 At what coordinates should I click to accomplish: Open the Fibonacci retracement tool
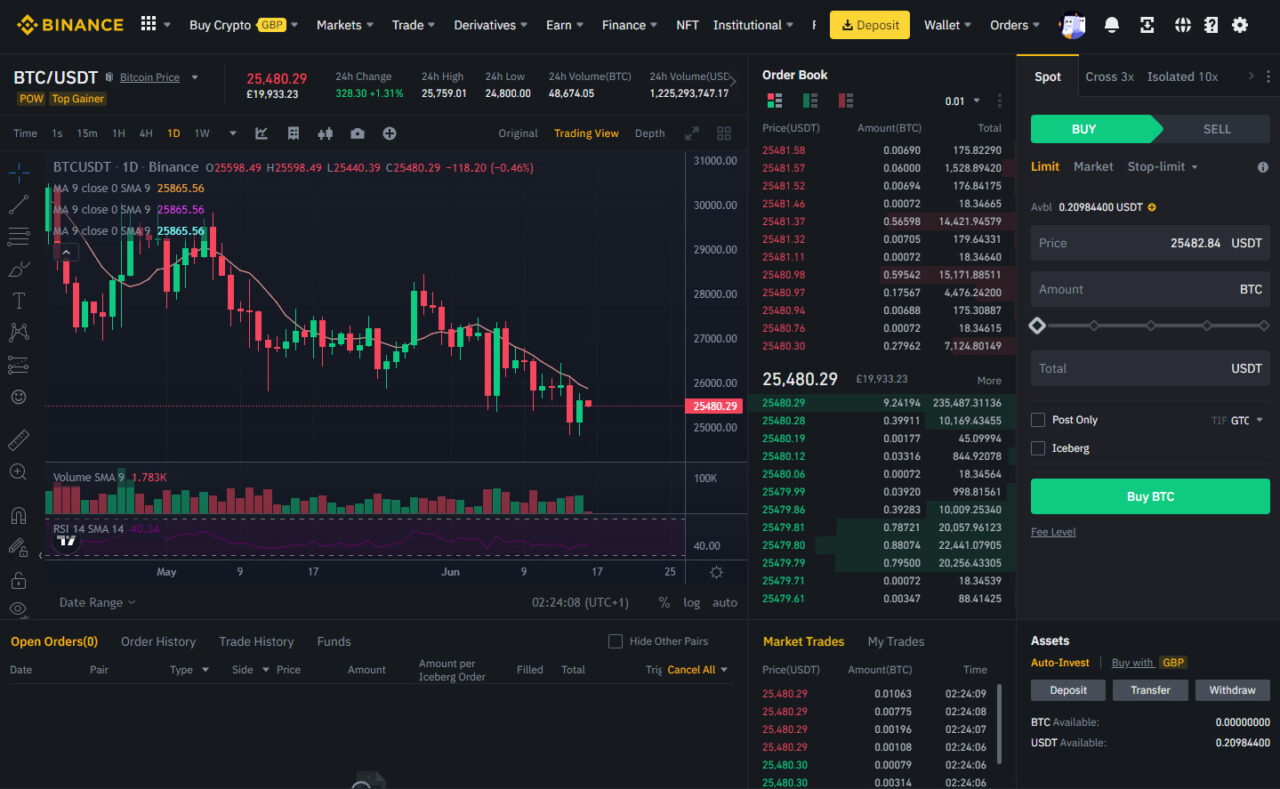(x=18, y=237)
